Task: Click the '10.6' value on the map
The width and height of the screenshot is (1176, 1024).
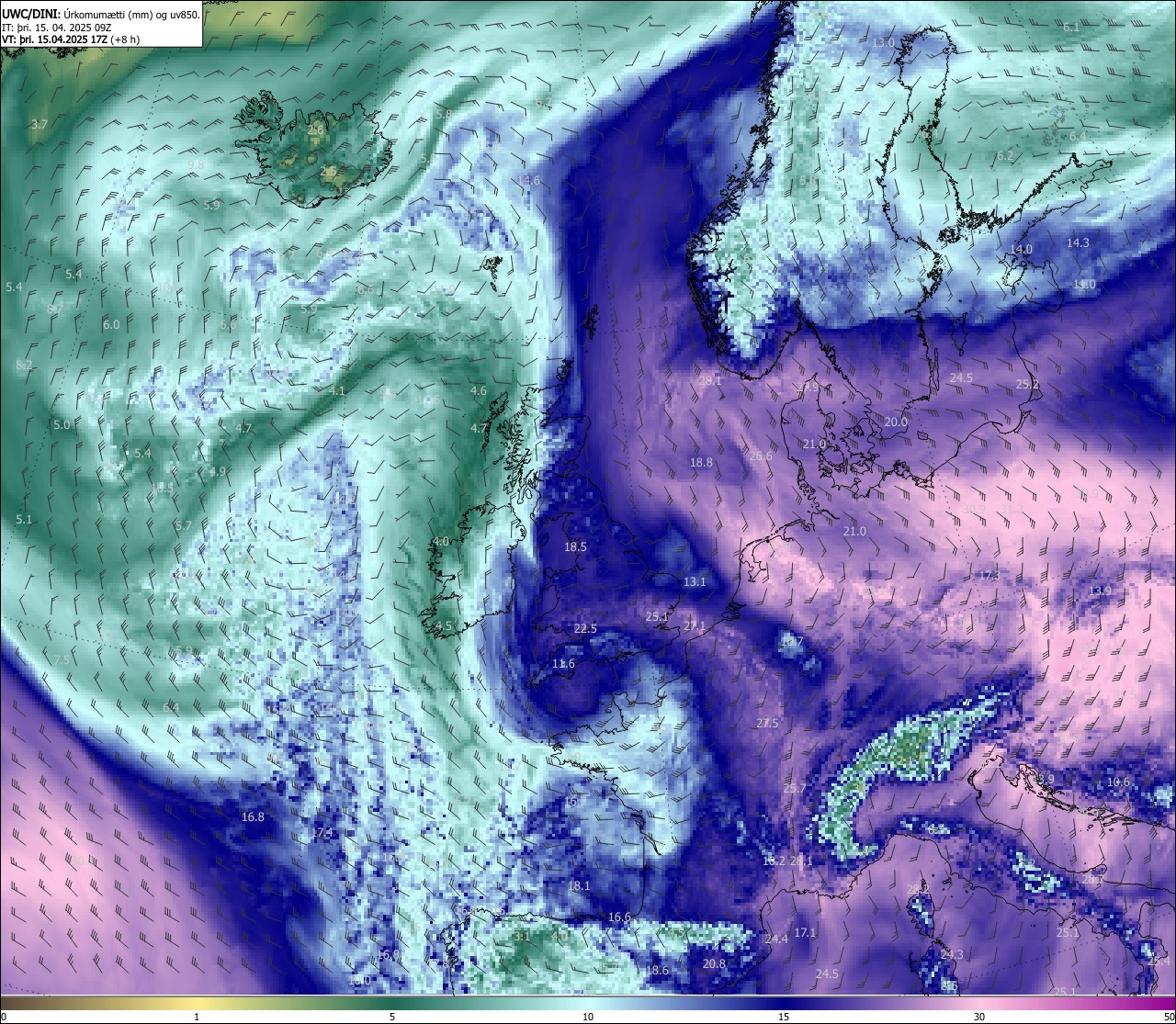Action: [x=1118, y=782]
